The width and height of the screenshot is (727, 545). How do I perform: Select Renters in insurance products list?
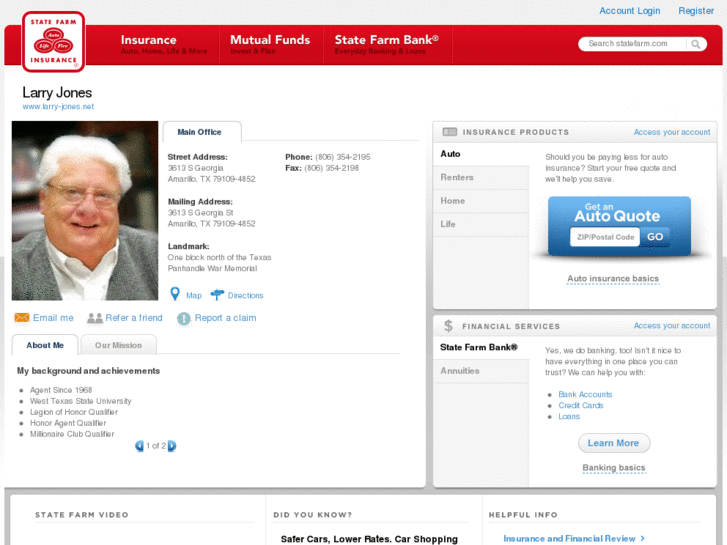click(481, 177)
